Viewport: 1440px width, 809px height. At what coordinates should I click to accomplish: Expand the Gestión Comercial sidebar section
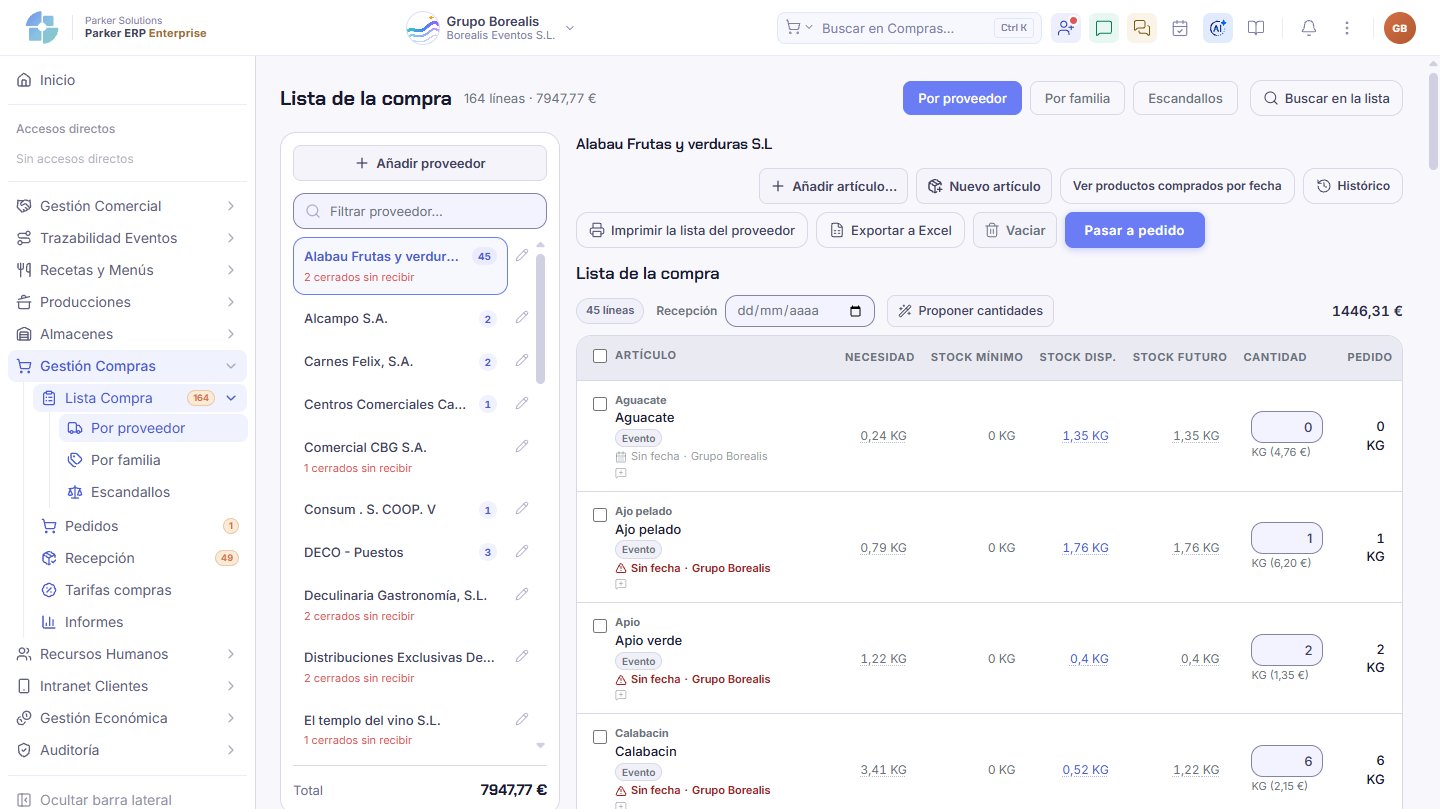(x=127, y=206)
